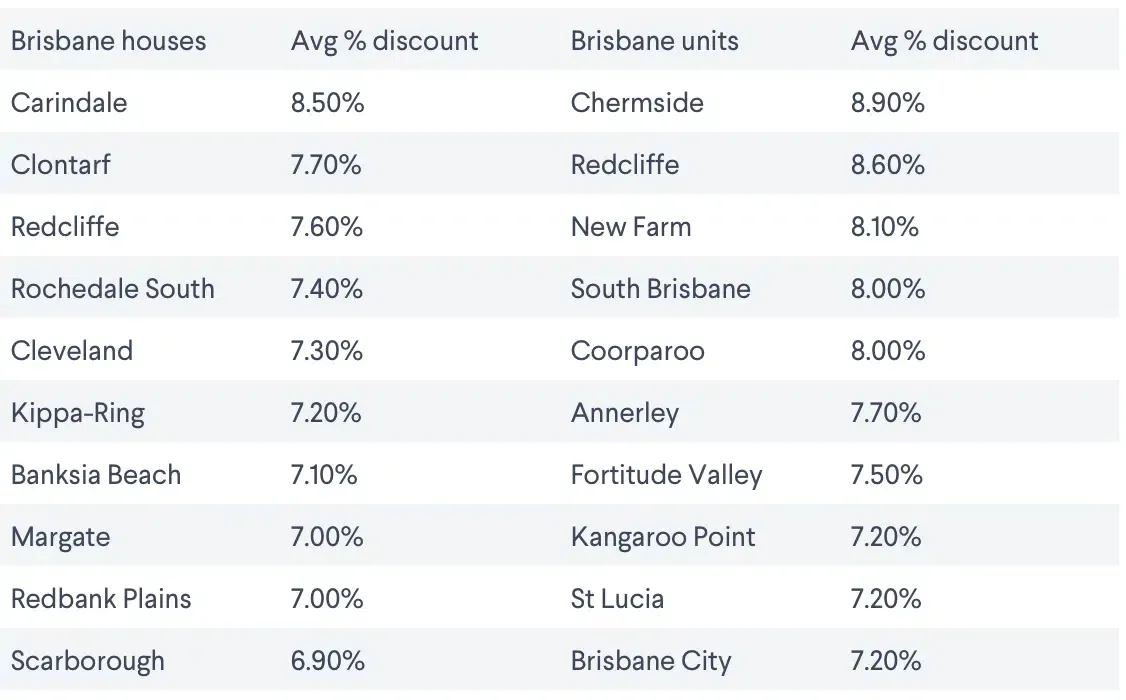
Task: Select the Kippa-Ring cell
Action: [77, 413]
